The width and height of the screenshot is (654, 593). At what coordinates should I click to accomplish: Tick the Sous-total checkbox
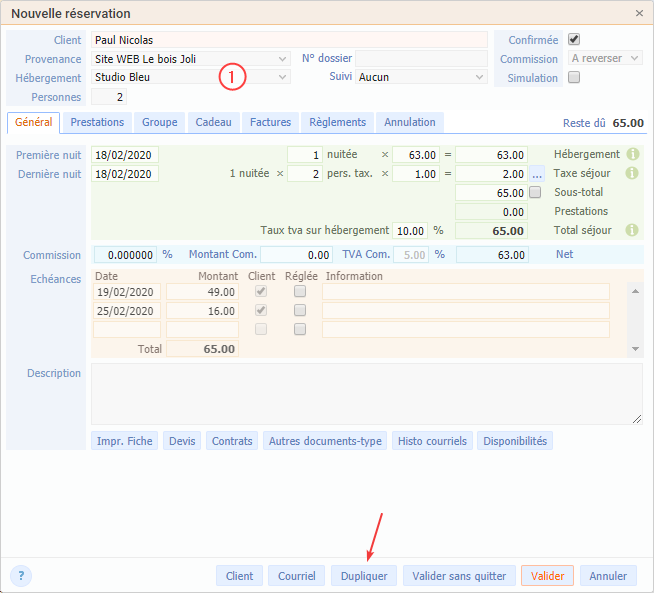(x=535, y=192)
